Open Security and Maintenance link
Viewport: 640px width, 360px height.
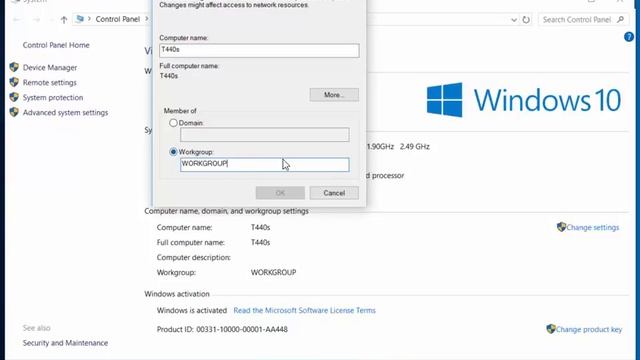(65, 343)
